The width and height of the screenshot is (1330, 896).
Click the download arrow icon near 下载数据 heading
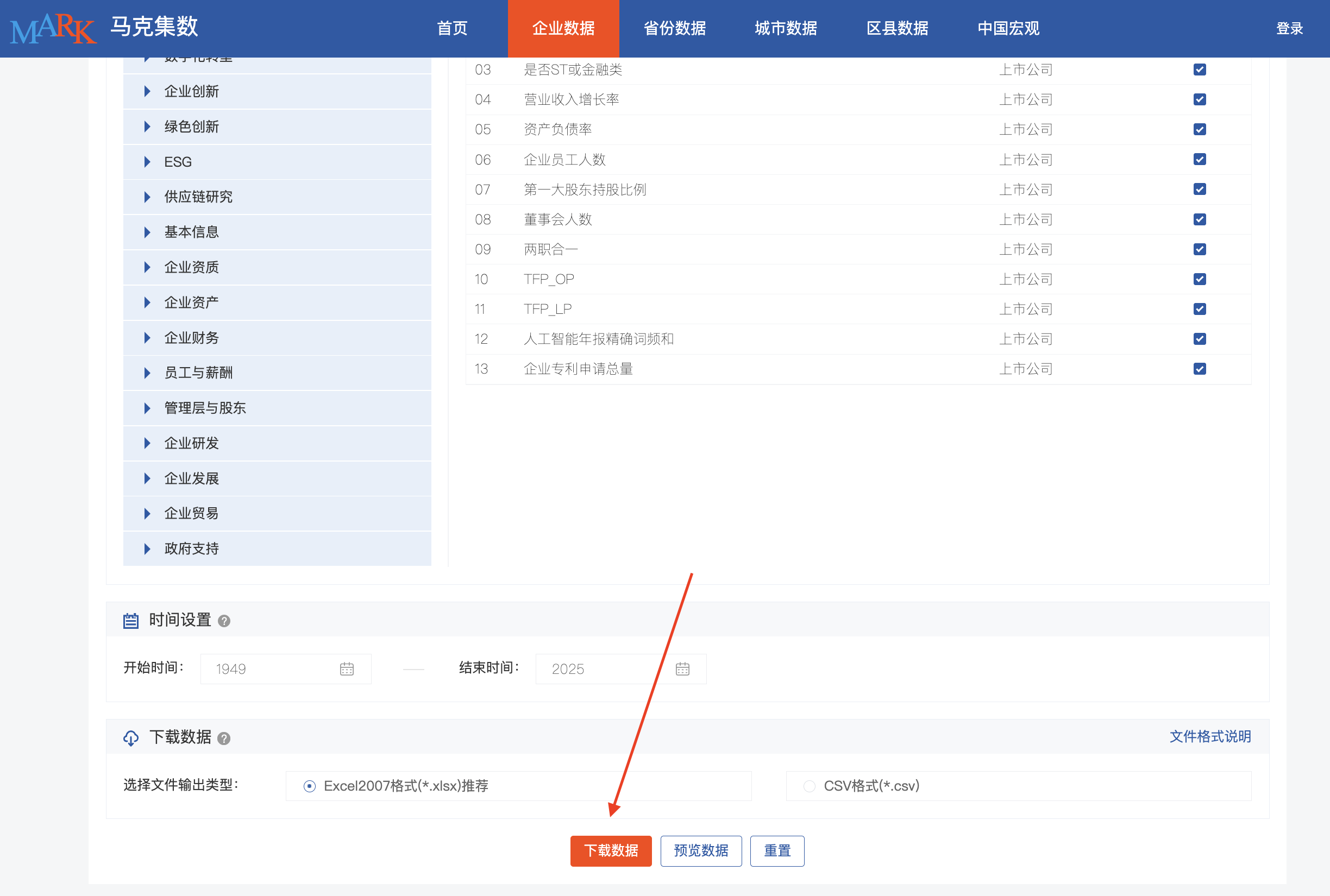pos(131,738)
